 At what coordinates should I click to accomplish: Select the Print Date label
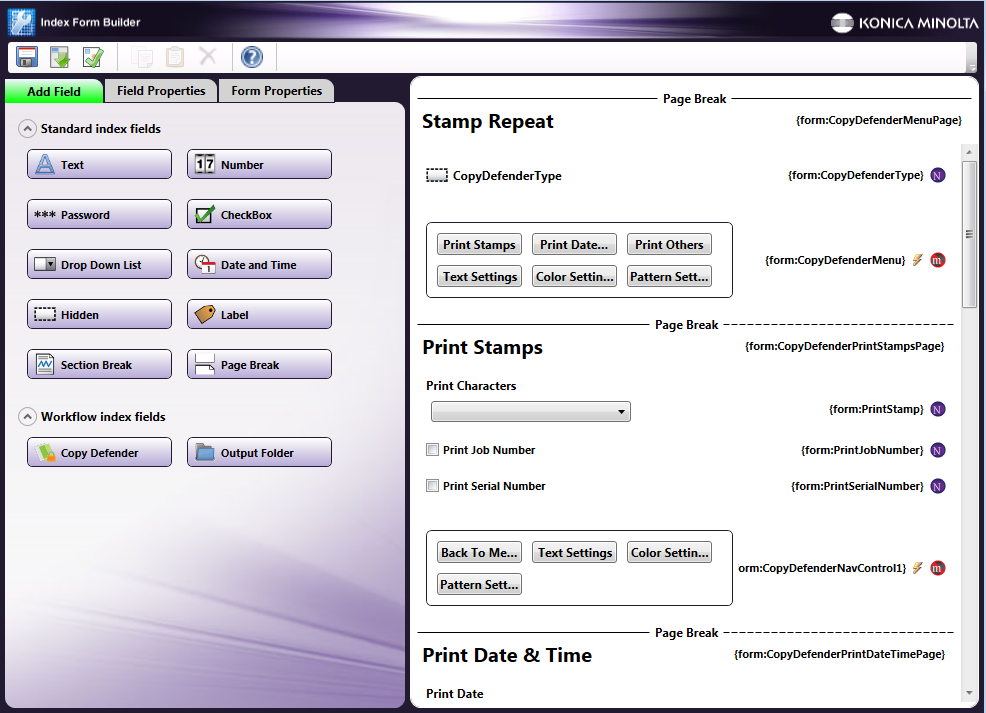455,694
